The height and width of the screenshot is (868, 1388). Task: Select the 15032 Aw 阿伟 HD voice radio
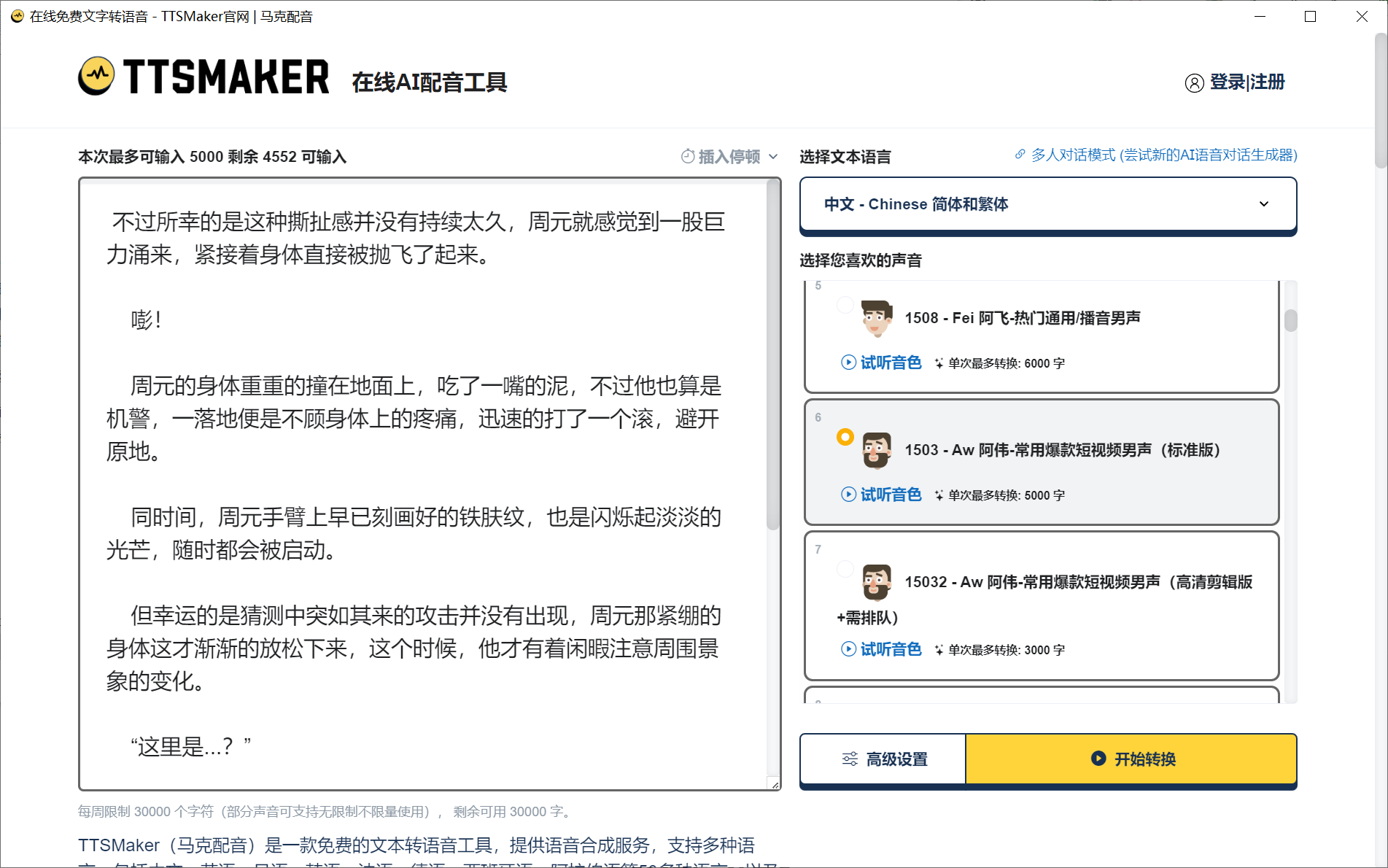pos(845,569)
